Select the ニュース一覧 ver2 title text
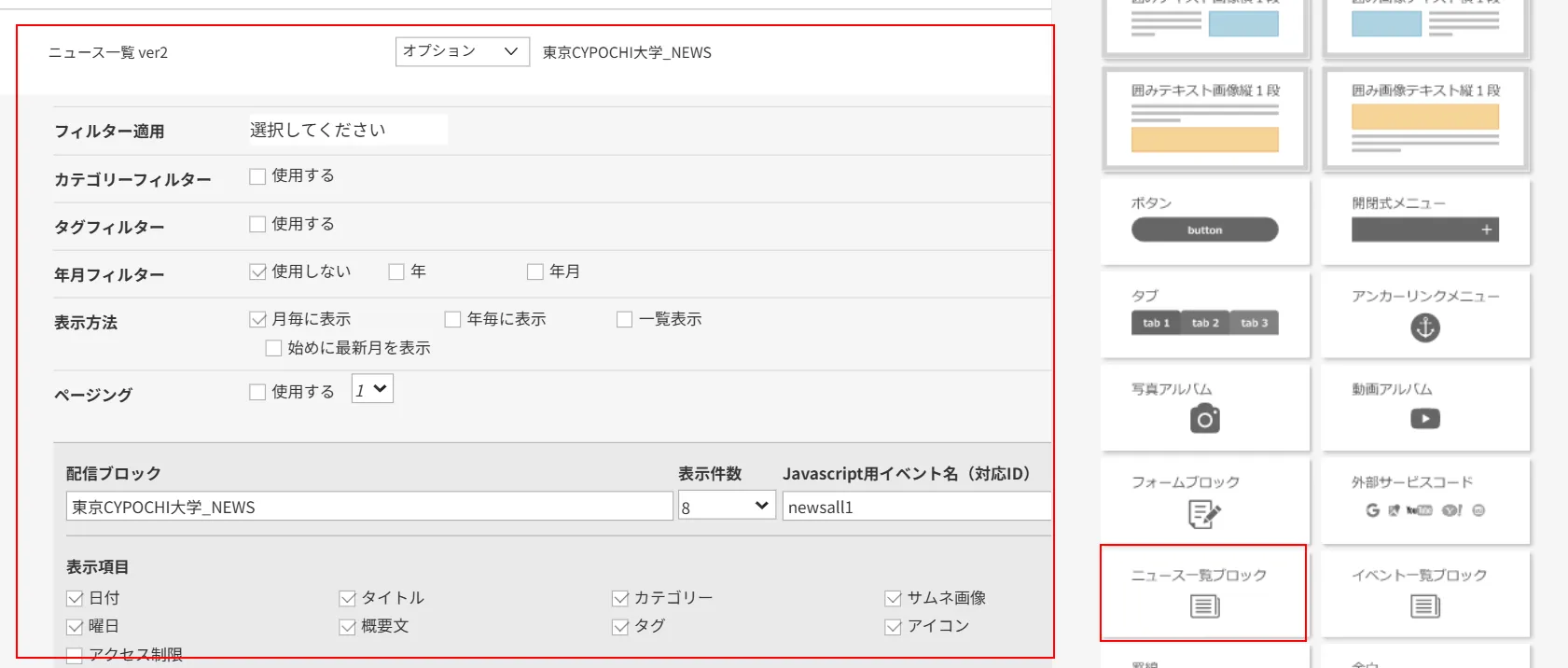The height and width of the screenshot is (668, 1568). [108, 53]
